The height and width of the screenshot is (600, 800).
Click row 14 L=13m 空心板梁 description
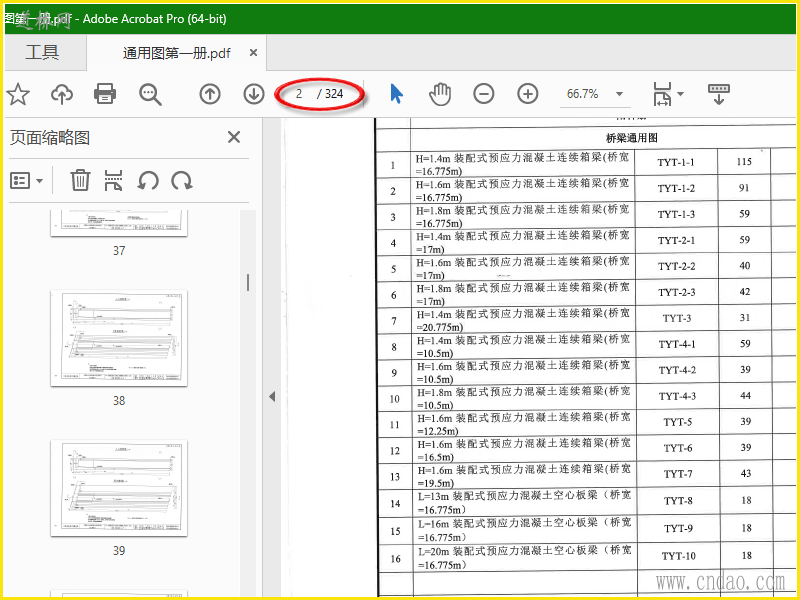(x=524, y=503)
